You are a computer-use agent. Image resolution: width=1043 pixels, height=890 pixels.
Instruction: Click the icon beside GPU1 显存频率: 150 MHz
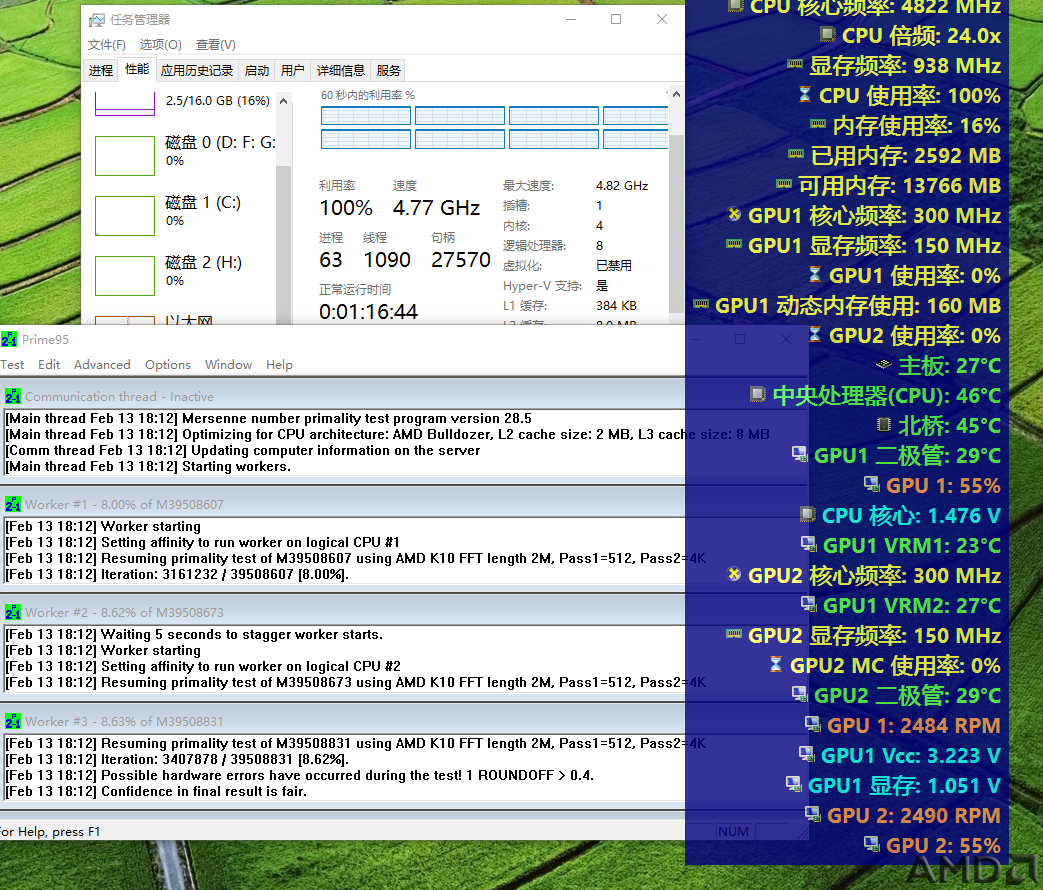[x=734, y=243]
